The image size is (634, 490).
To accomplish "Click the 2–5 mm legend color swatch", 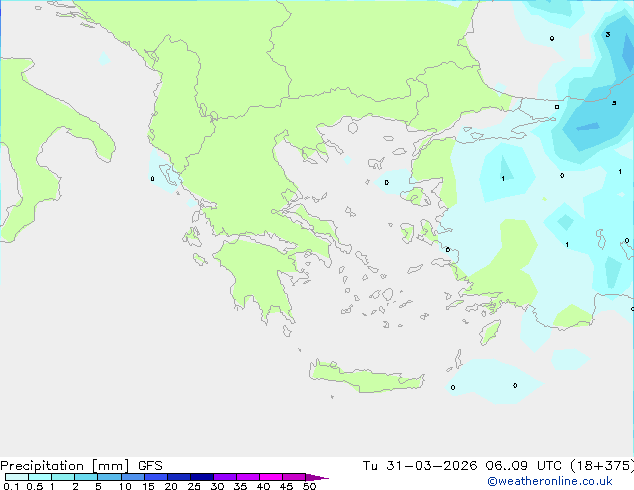I will [x=86, y=477].
